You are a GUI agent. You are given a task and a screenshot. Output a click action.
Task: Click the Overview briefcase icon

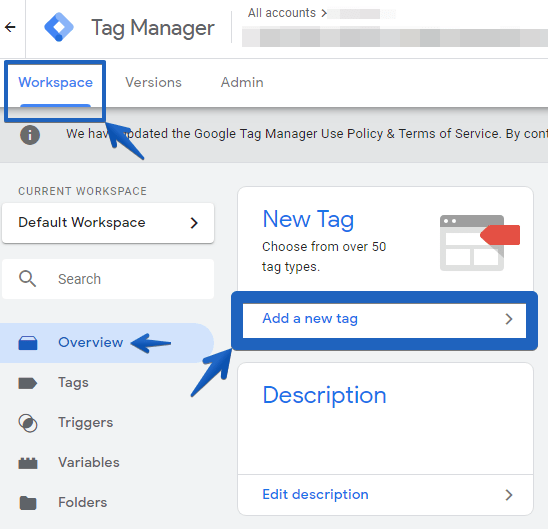point(28,343)
